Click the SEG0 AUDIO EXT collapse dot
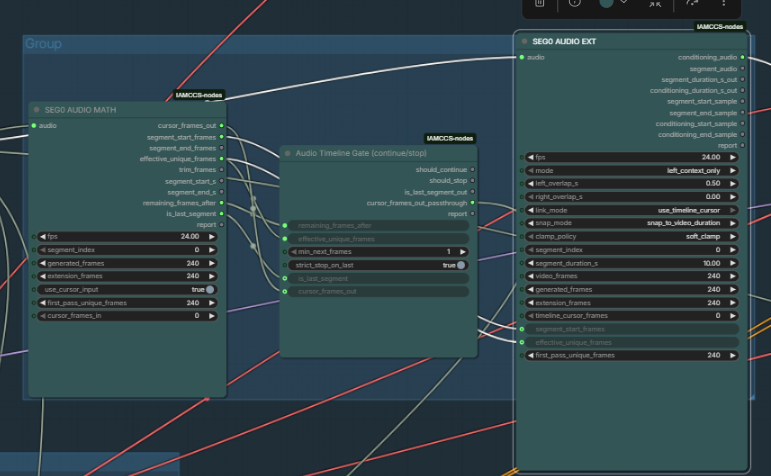771x476 pixels. point(525,42)
